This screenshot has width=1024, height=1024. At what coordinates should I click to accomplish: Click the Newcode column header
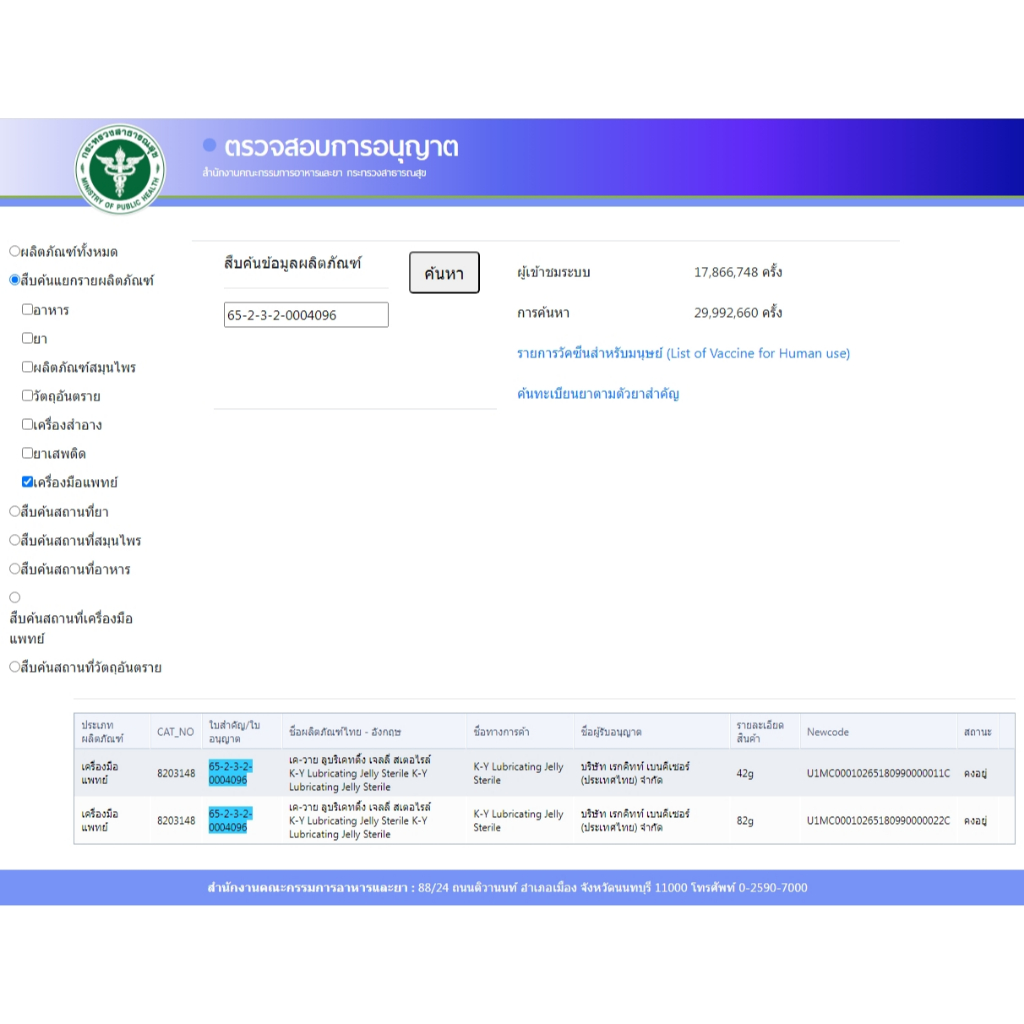[827, 732]
